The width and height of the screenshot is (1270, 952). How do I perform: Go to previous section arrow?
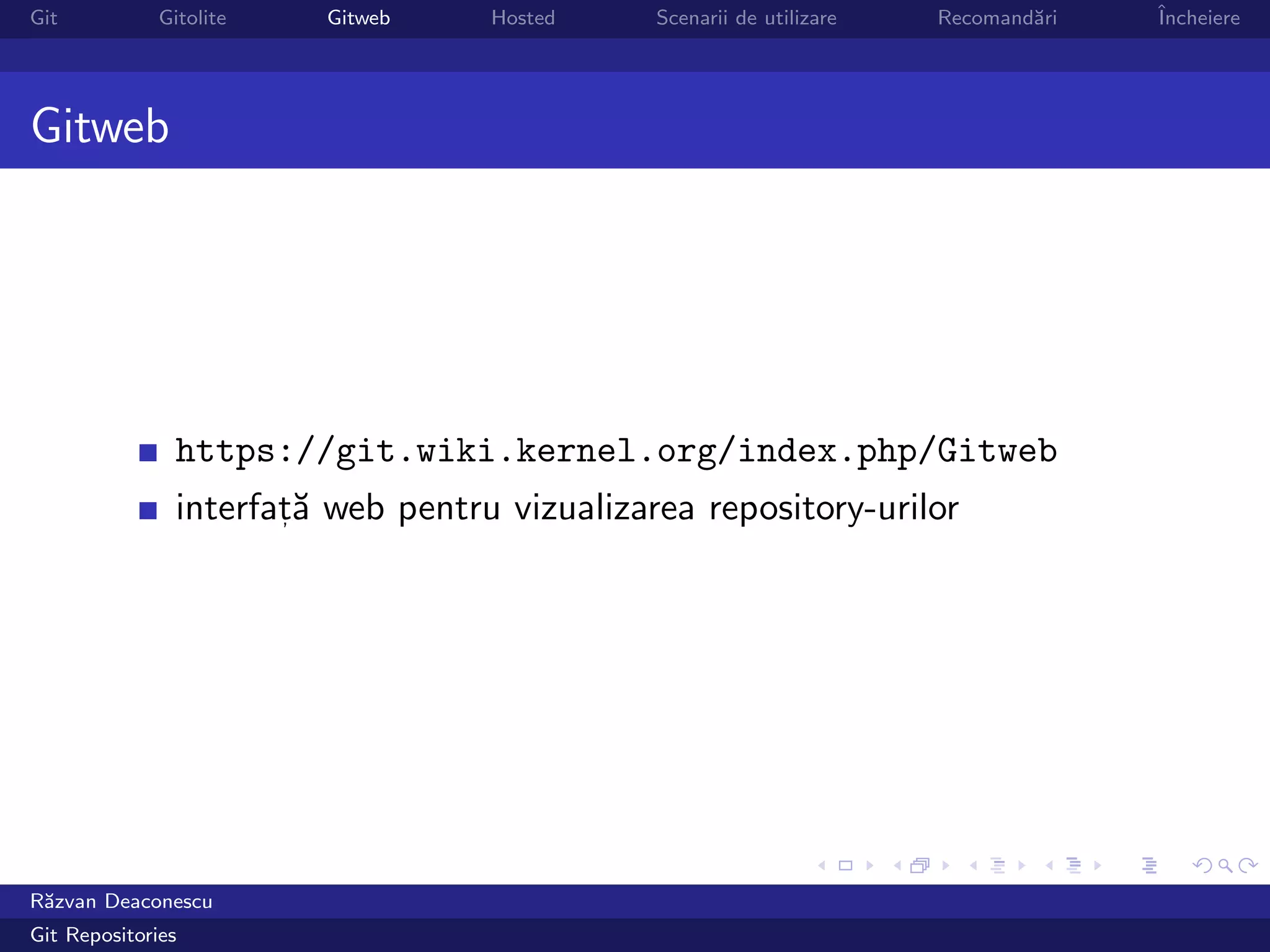click(x=1049, y=865)
